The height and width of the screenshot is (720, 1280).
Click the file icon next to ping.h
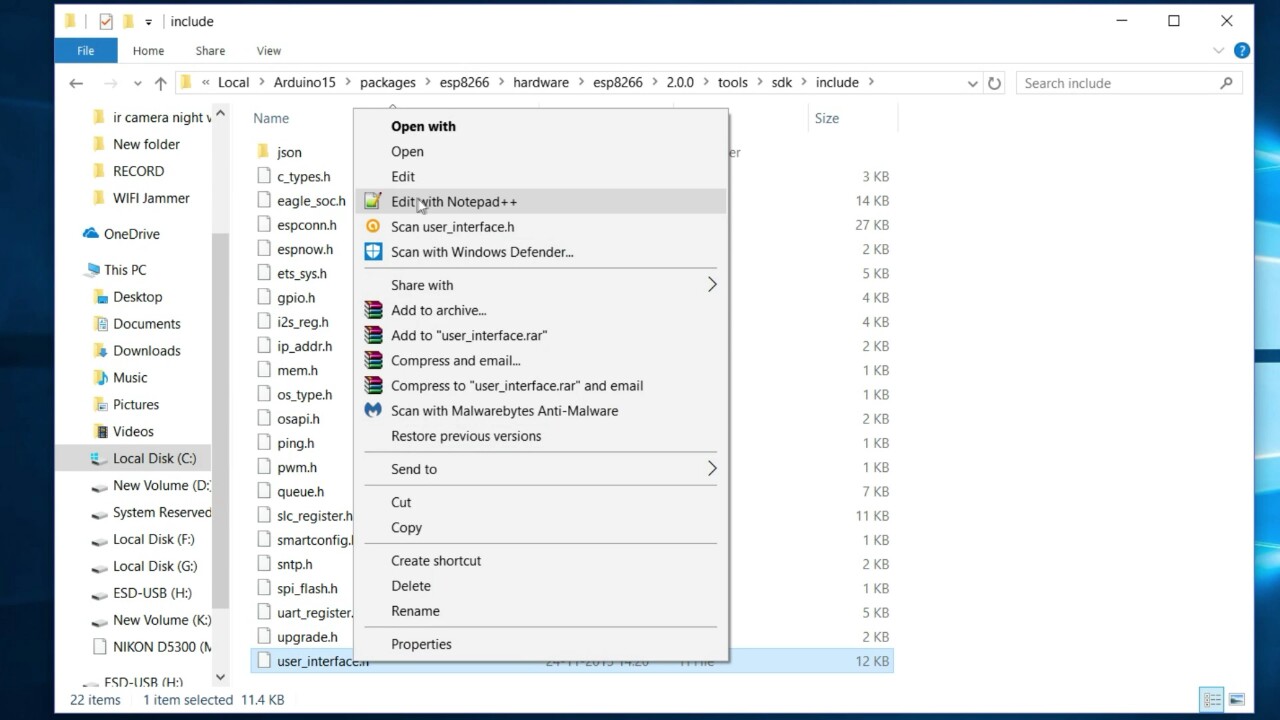[264, 443]
